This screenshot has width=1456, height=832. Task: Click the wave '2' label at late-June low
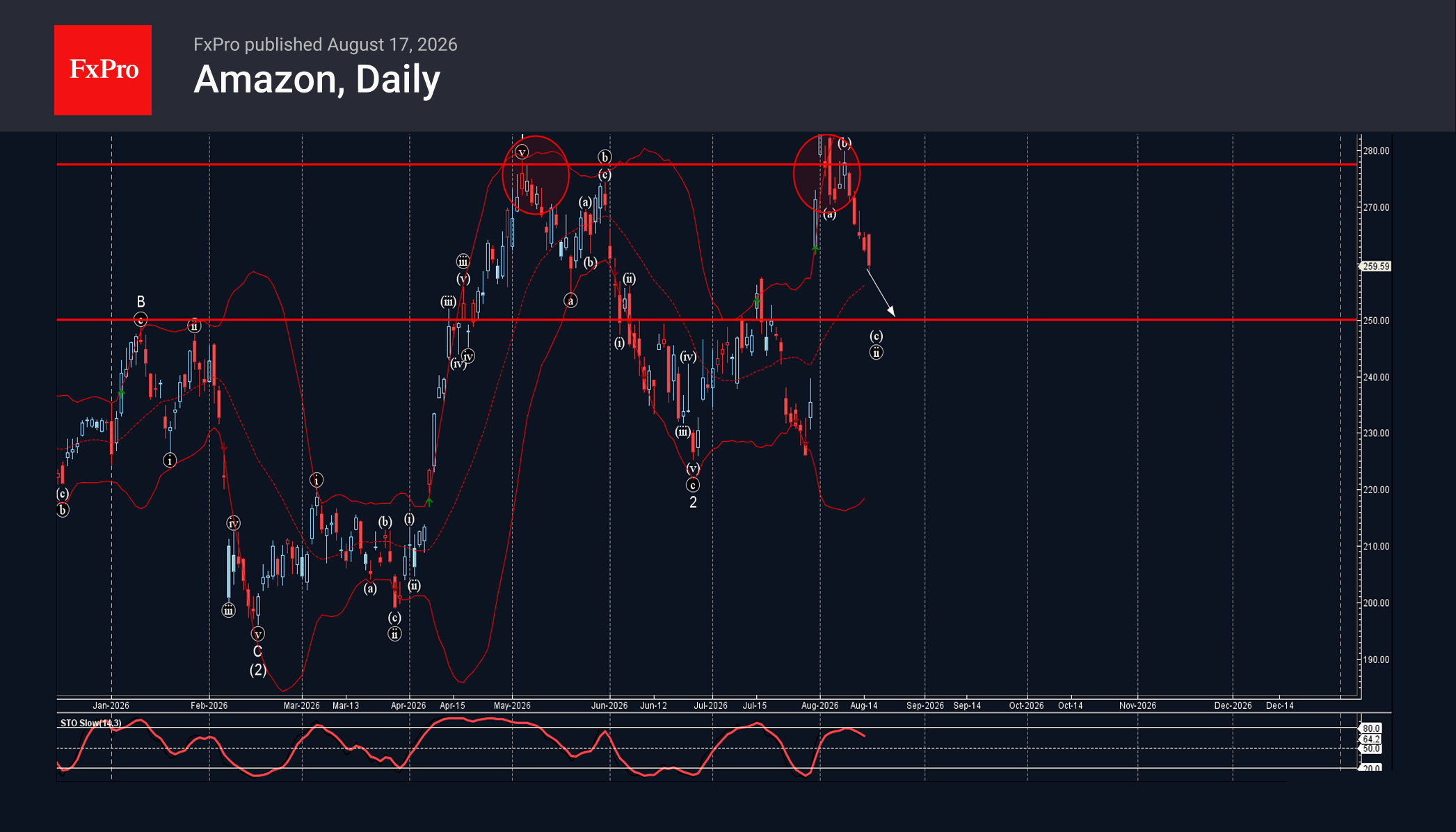(693, 502)
